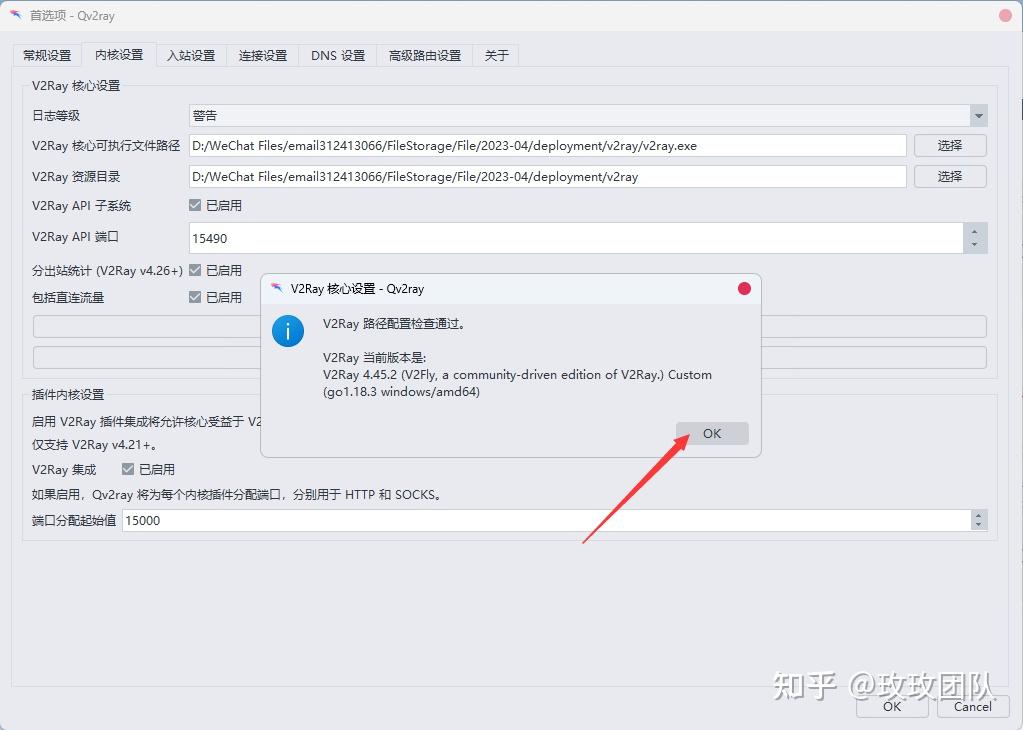The width and height of the screenshot is (1023, 730).
Task: Close the V2Ray core settings dialog with the red dot
Action: [x=744, y=289]
